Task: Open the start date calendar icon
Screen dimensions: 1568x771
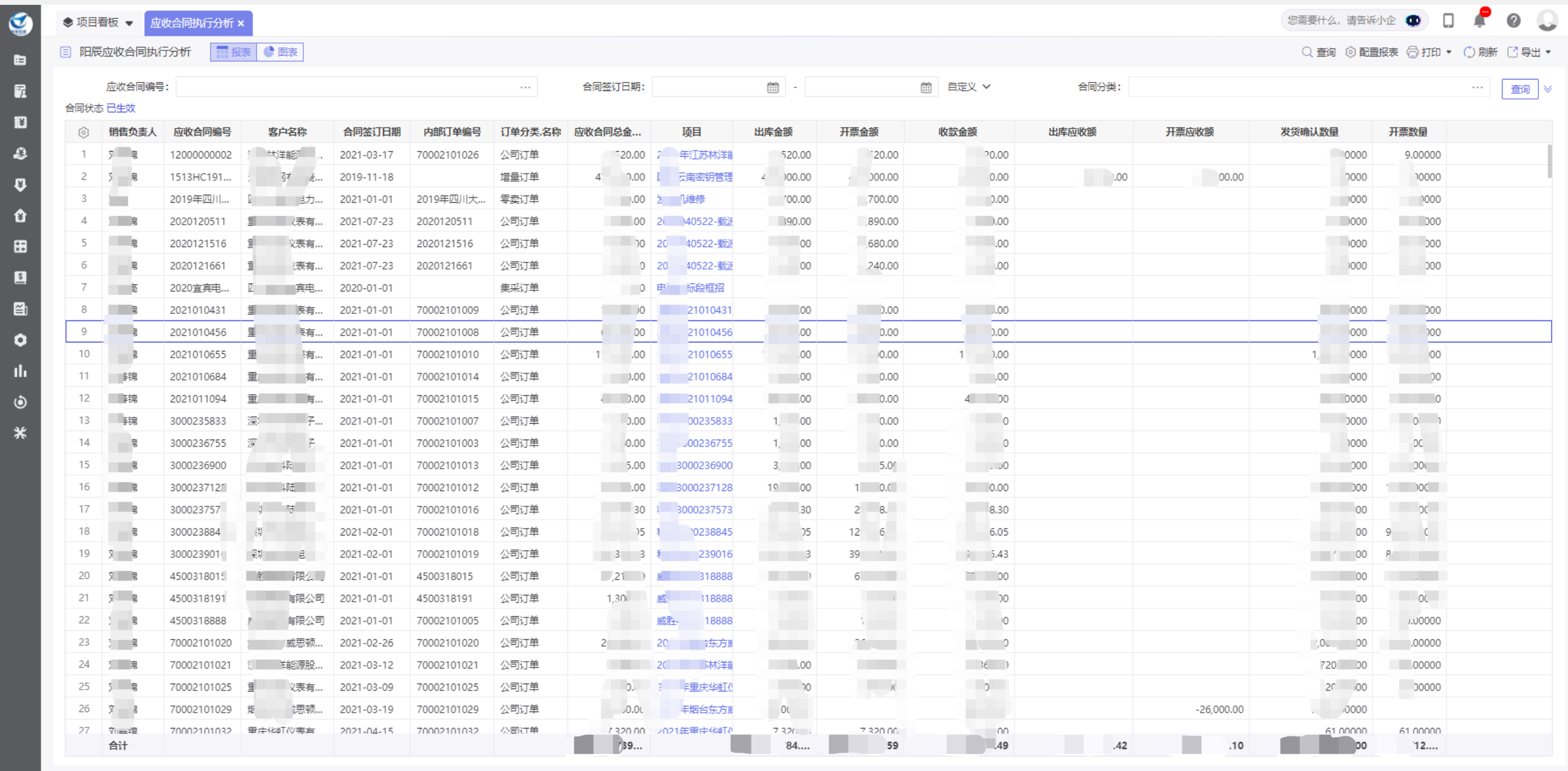Action: pyautogui.click(x=772, y=87)
